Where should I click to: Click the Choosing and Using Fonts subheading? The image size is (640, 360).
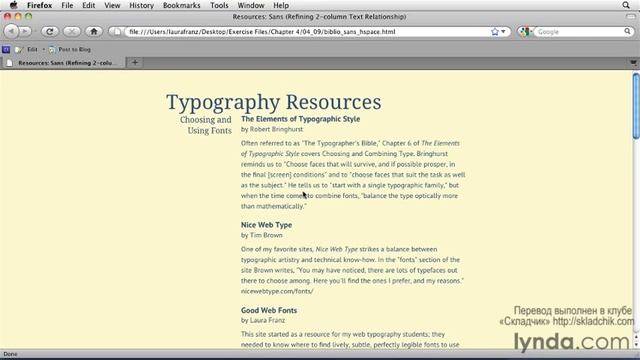click(x=206, y=125)
